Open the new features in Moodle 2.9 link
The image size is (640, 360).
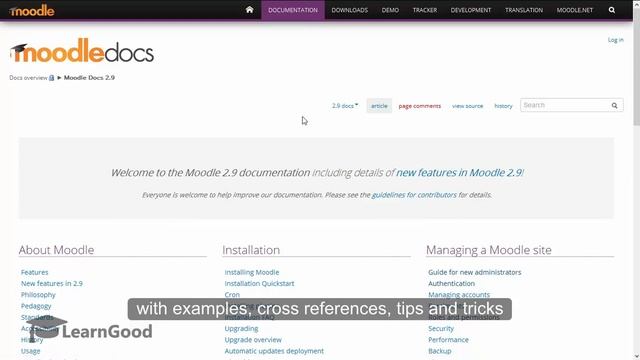click(459, 173)
